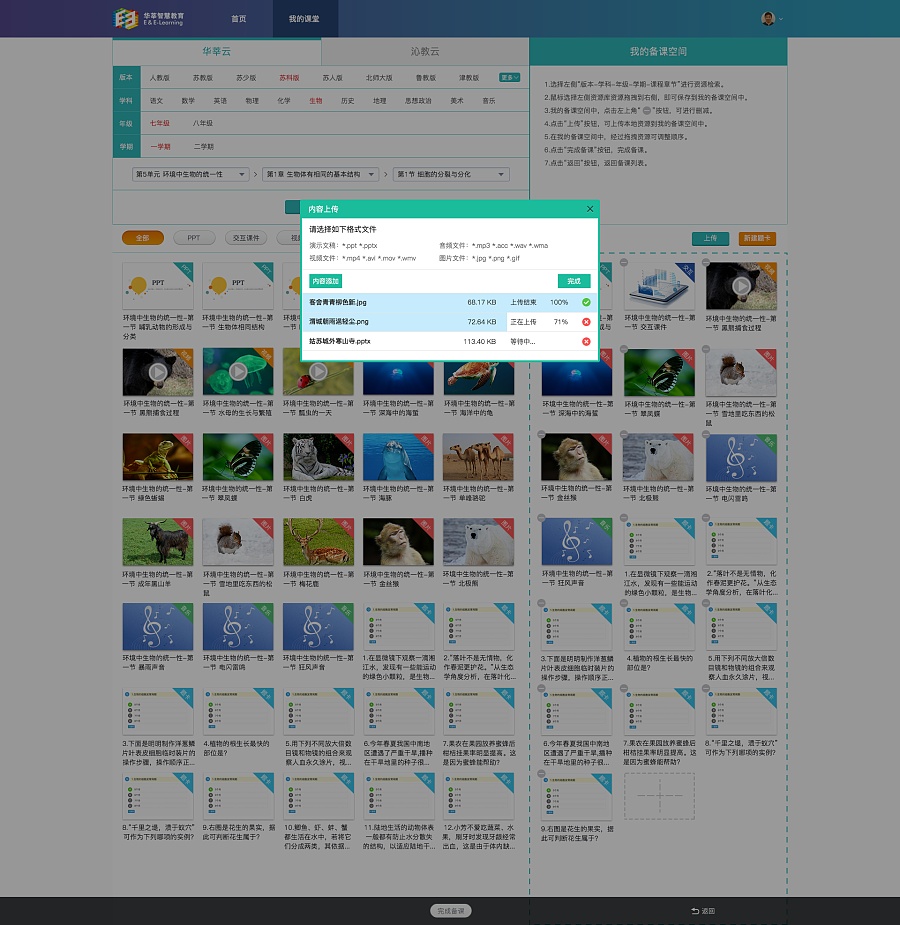Click the 71% upload progress of 渭城朝雨浥轻尘.png
The width and height of the screenshot is (900, 925).
[x=561, y=322]
